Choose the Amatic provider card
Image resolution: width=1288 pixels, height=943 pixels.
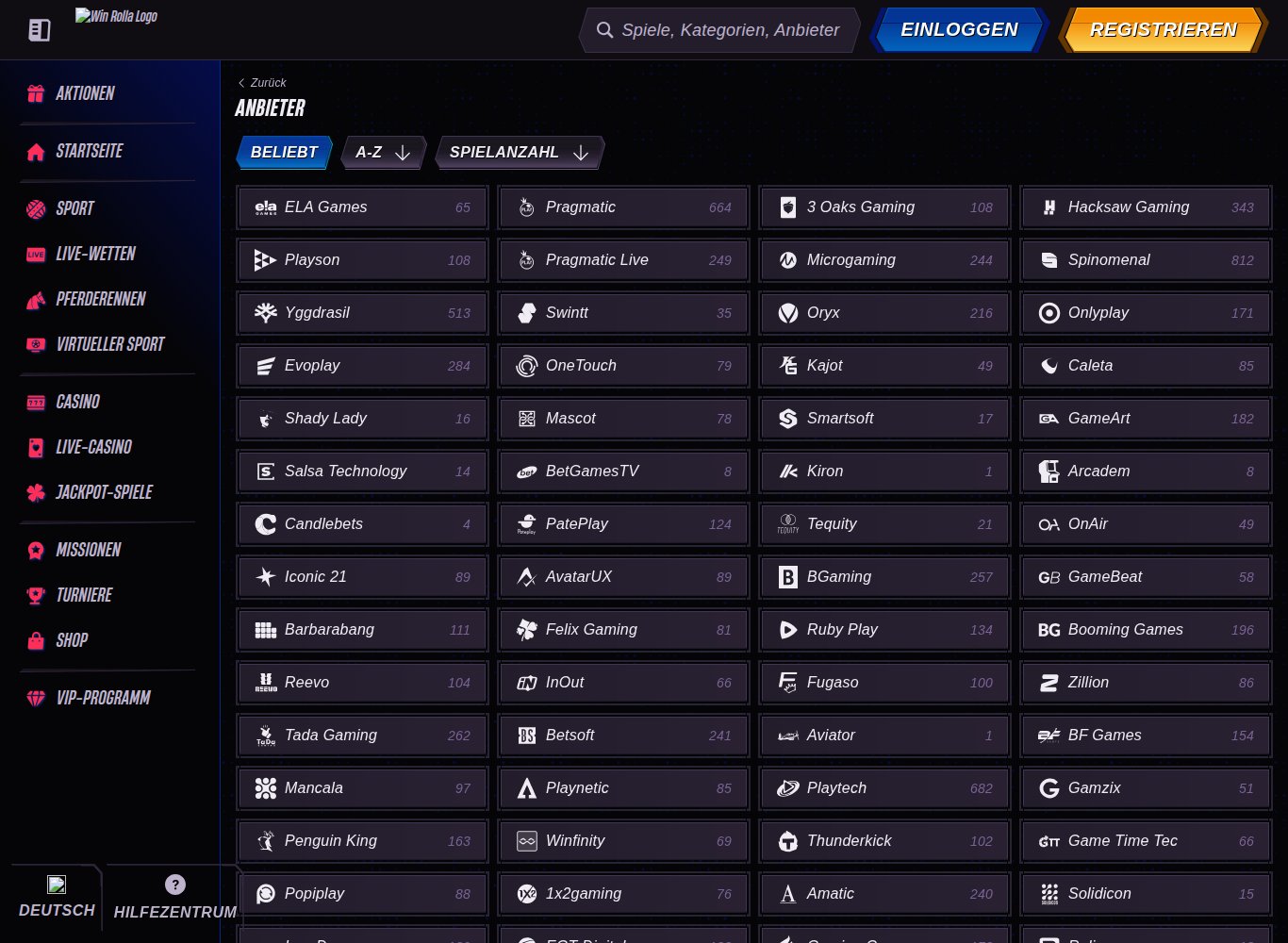(885, 894)
